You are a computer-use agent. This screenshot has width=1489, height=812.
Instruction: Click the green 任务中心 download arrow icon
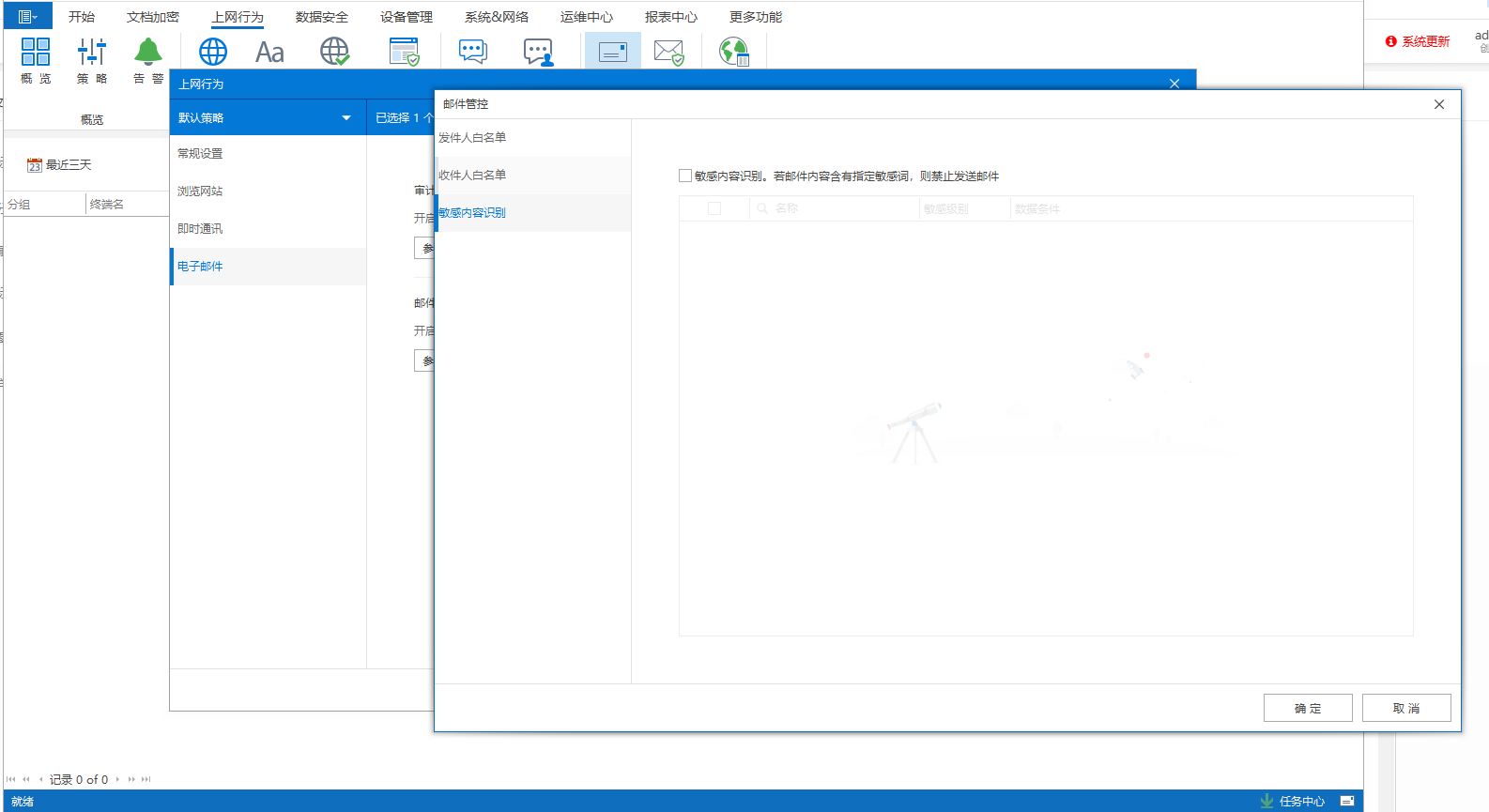pyautogui.click(x=1267, y=801)
